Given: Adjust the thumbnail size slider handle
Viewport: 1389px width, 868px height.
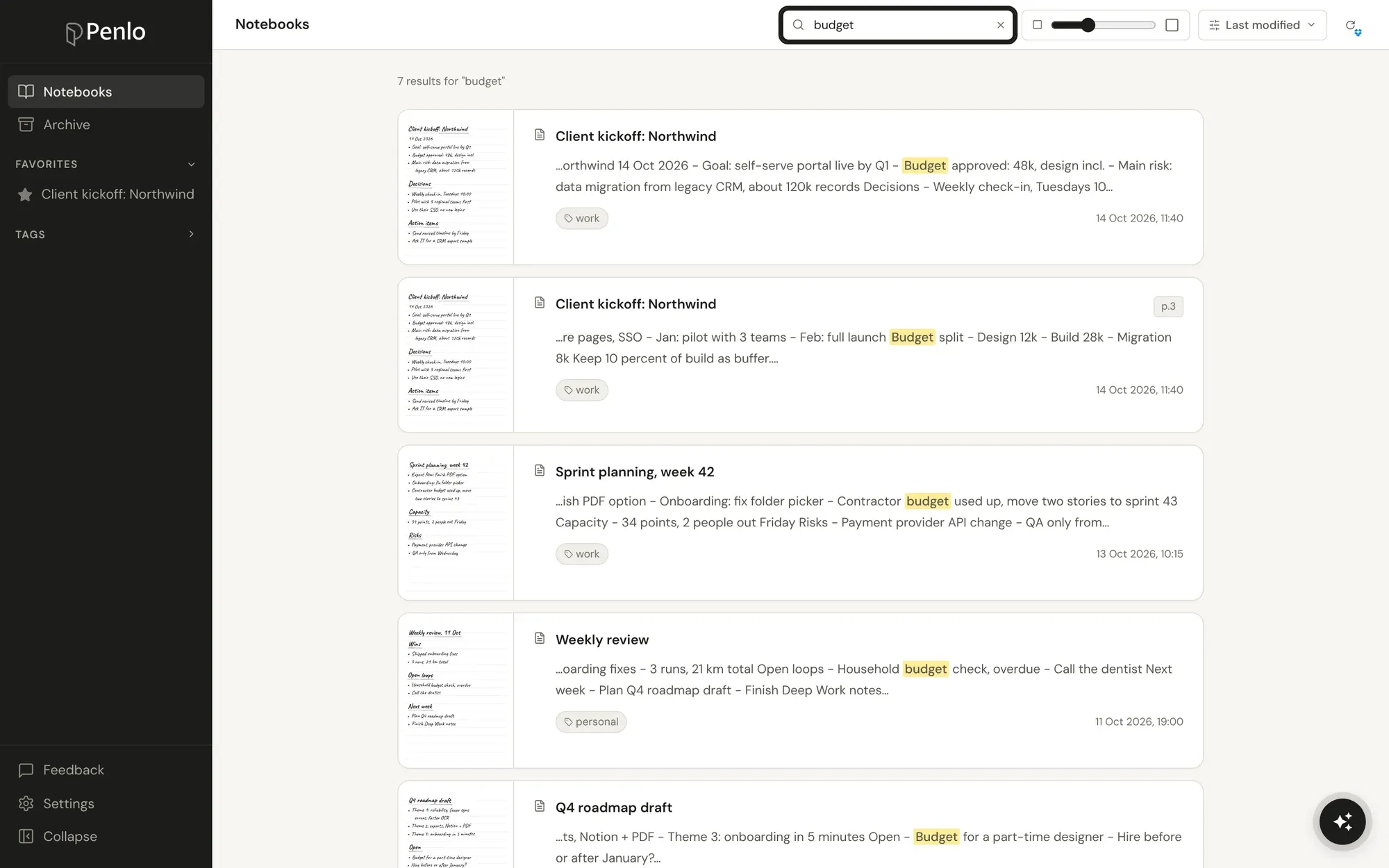Looking at the screenshot, I should [x=1088, y=25].
